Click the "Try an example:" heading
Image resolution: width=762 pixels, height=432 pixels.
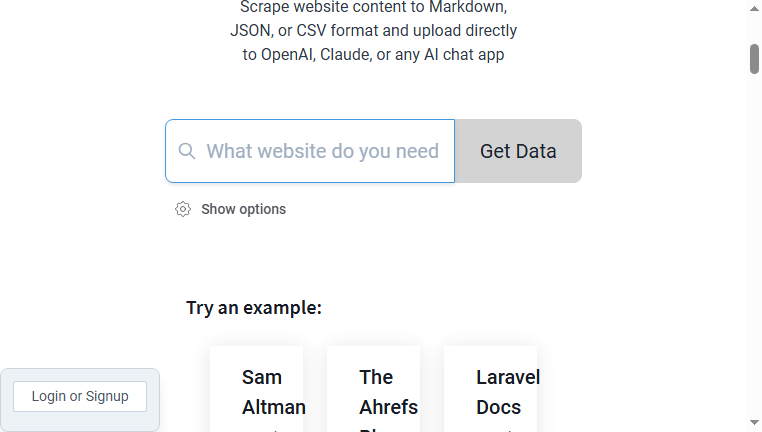pyautogui.click(x=254, y=308)
